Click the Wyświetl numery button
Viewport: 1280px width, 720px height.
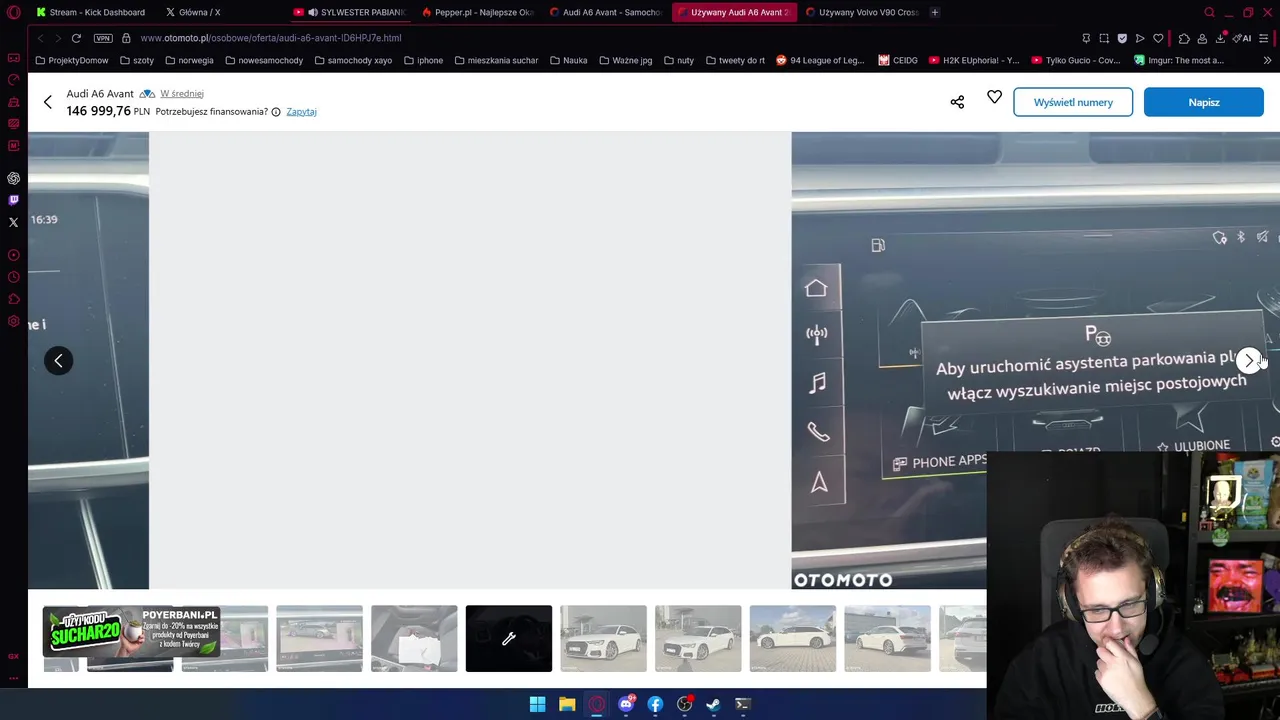coord(1073,102)
